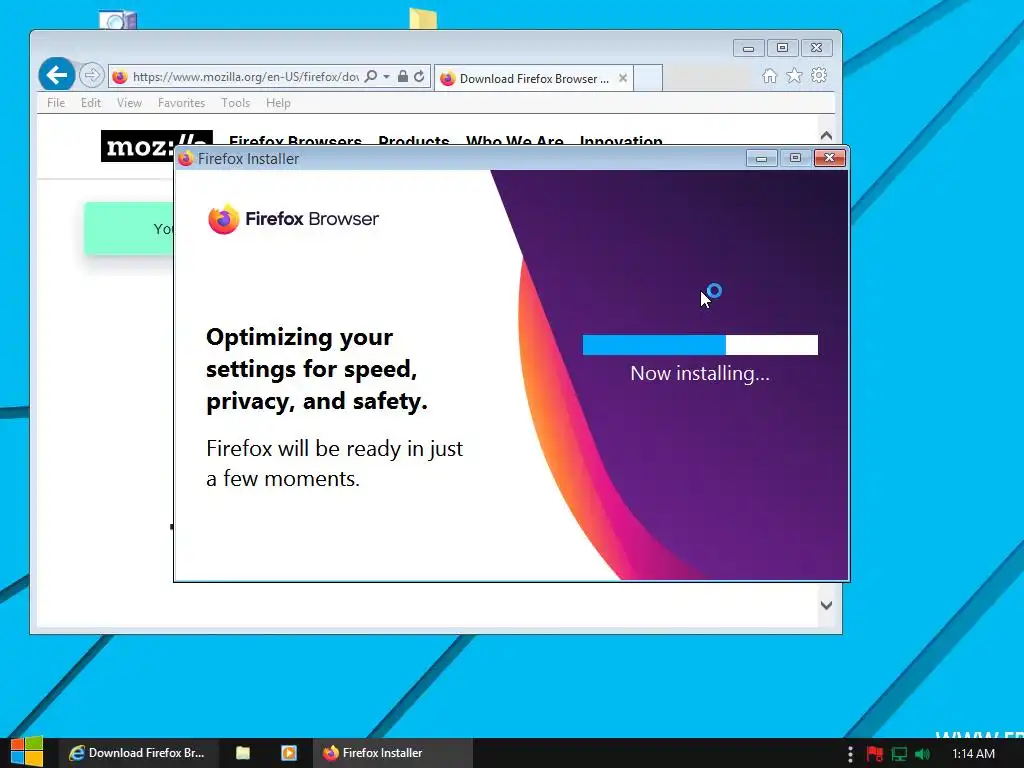Screen dimensions: 1024x768
Task: Click the red flag tray icon
Action: (x=875, y=754)
